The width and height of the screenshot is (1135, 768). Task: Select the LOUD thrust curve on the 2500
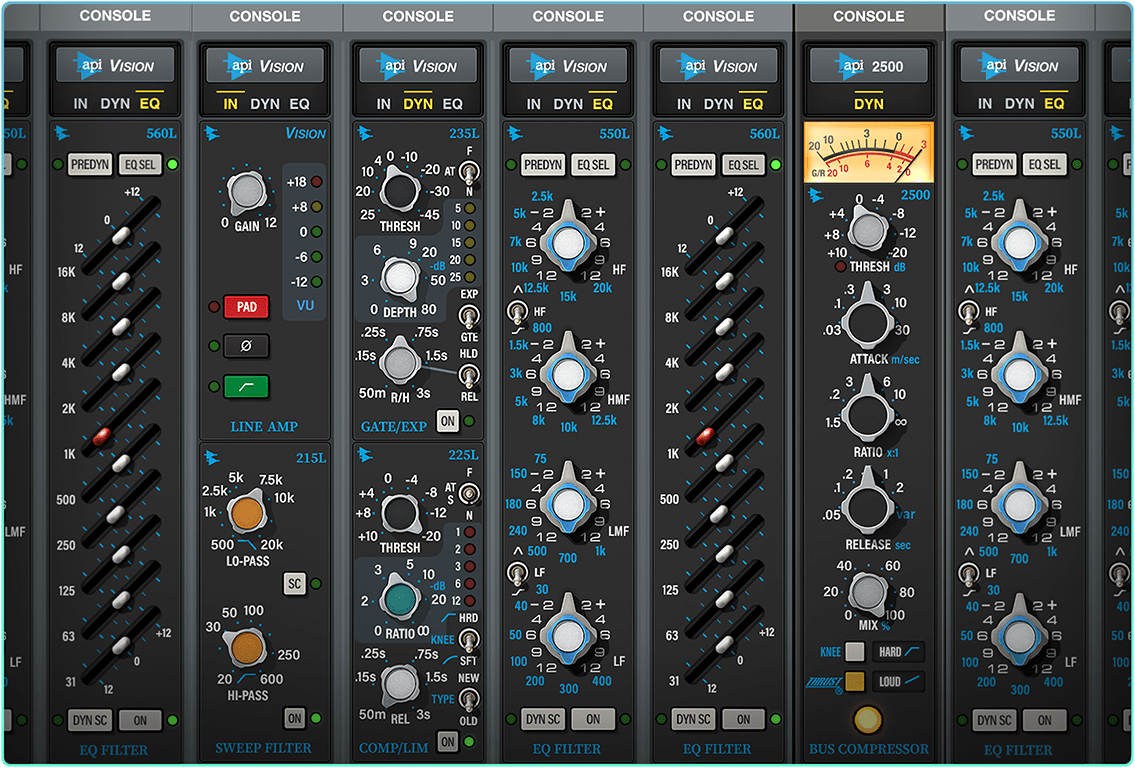click(x=898, y=681)
